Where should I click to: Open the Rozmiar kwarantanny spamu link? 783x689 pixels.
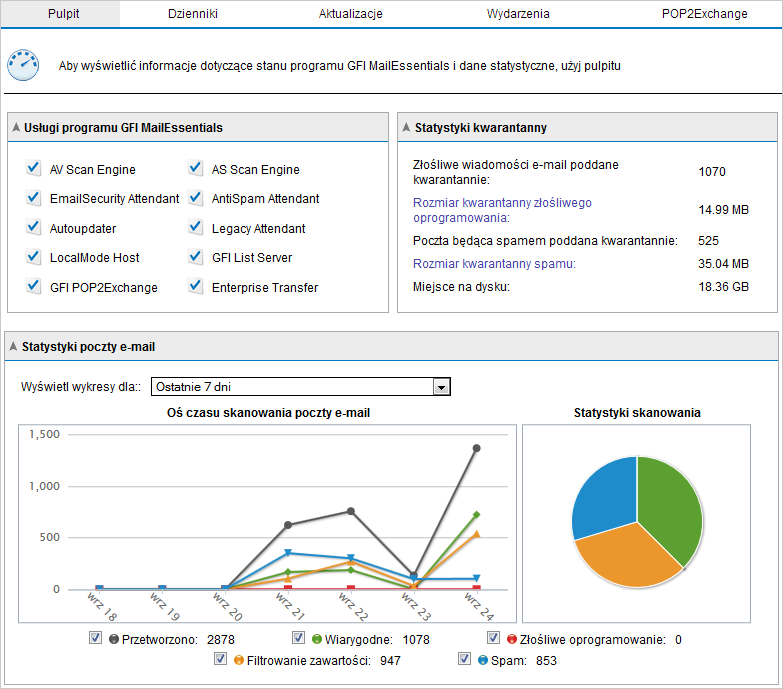pyautogui.click(x=494, y=264)
